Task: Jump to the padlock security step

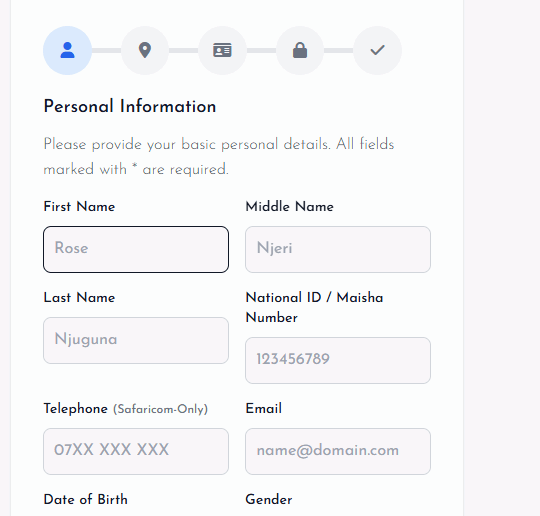Action: pos(300,50)
